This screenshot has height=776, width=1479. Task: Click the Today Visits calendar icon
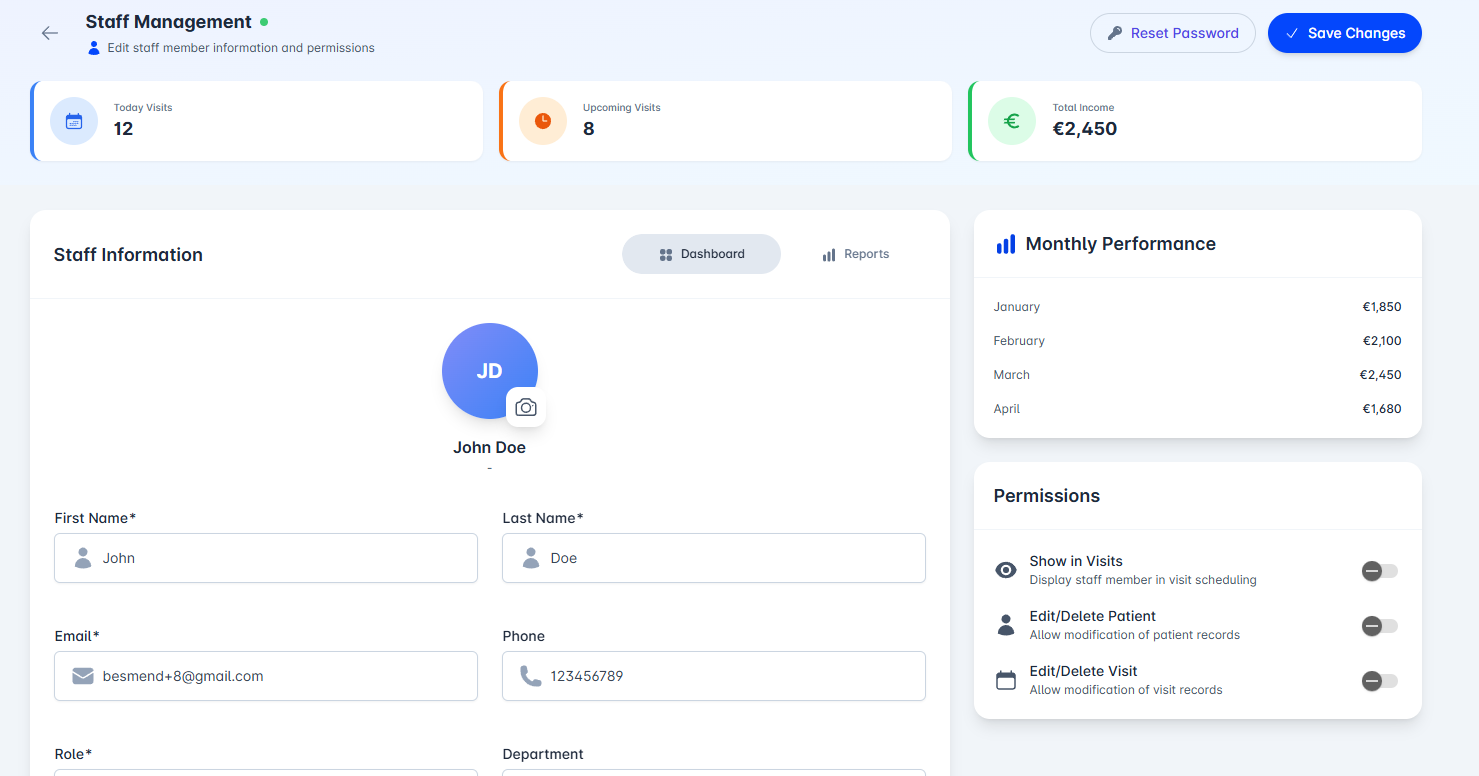tap(74, 121)
